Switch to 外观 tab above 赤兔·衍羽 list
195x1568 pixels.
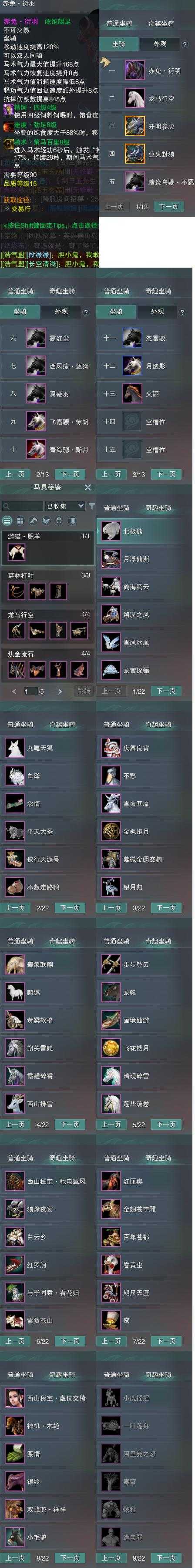click(160, 44)
